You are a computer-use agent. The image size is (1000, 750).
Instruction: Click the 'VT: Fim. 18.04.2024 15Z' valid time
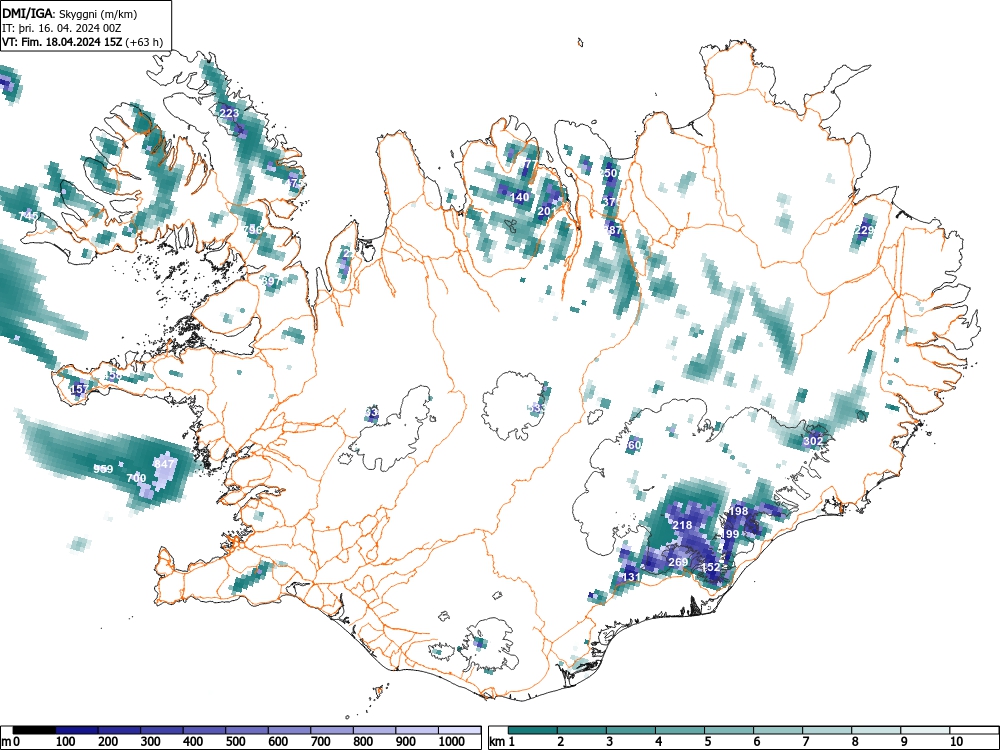(x=62, y=43)
